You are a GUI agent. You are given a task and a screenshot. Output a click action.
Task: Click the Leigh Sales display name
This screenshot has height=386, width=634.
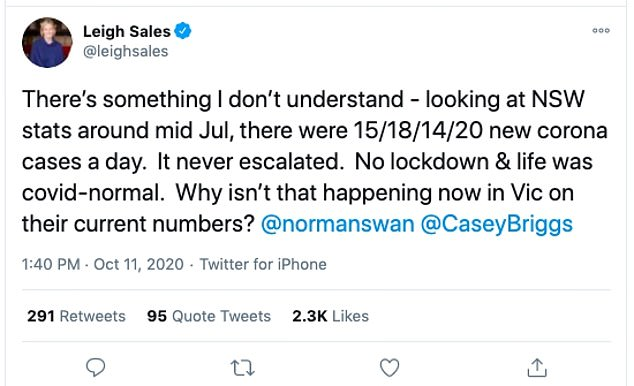pos(127,31)
